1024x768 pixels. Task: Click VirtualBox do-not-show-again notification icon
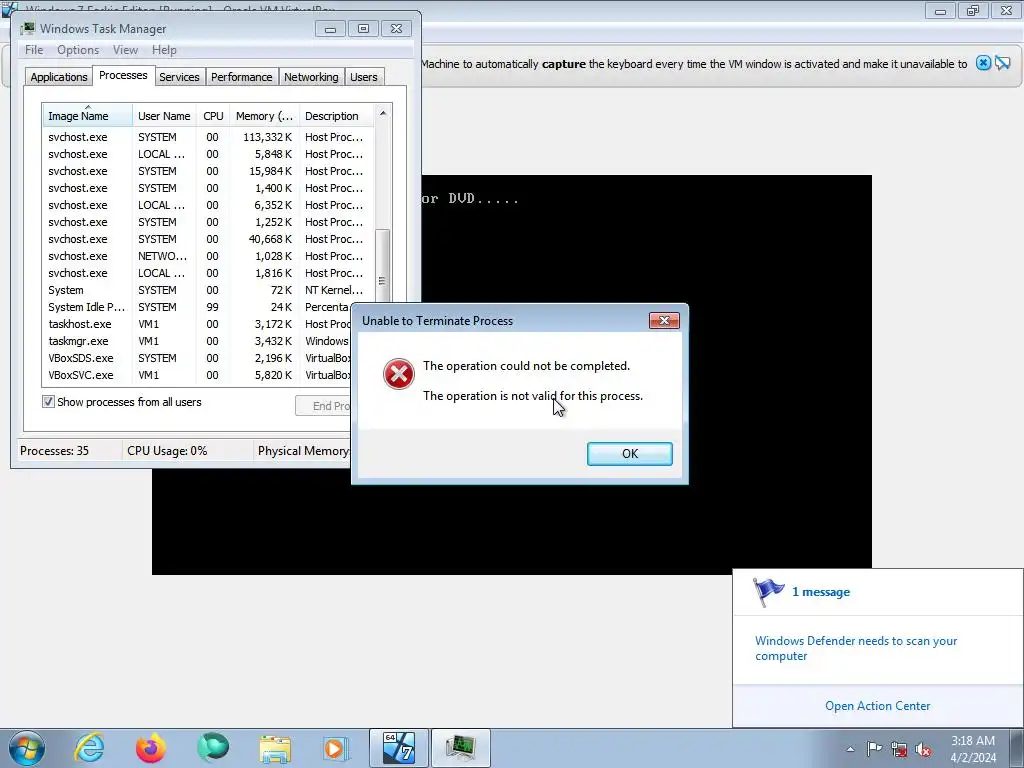[1002, 63]
